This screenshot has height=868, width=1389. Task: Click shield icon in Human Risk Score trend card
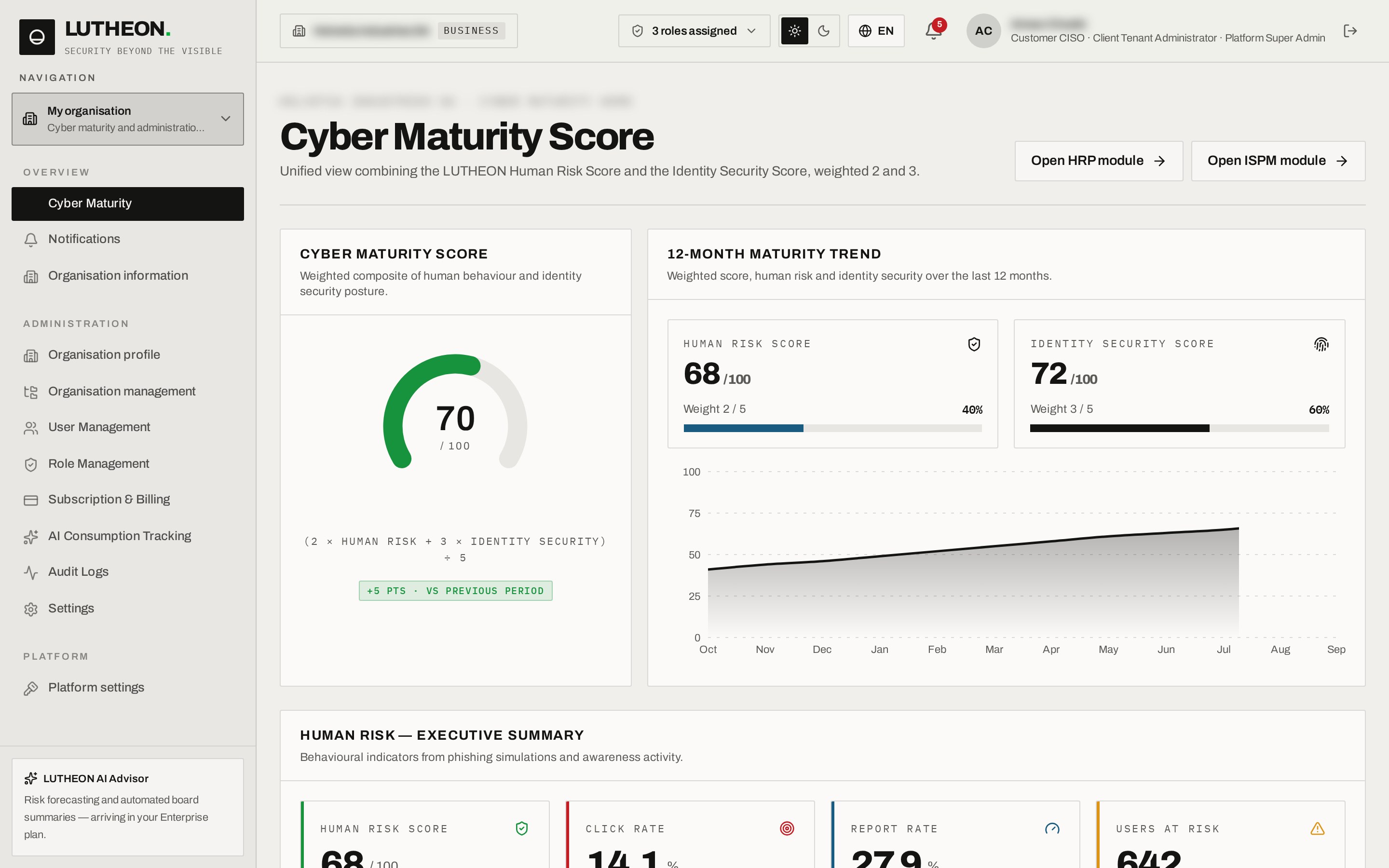tap(974, 344)
